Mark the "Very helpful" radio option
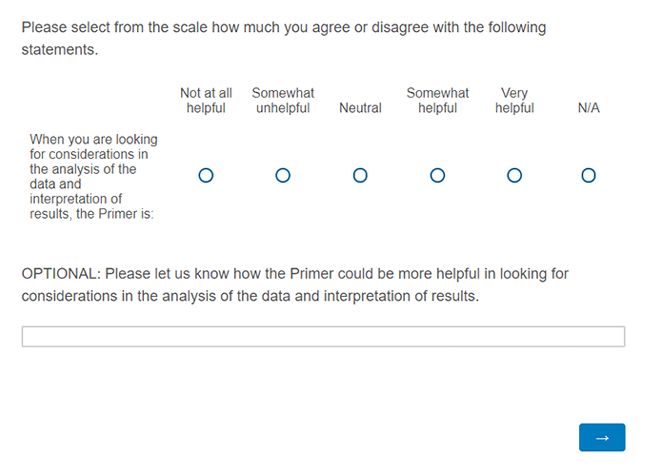This screenshot has width=661, height=473. click(x=514, y=176)
